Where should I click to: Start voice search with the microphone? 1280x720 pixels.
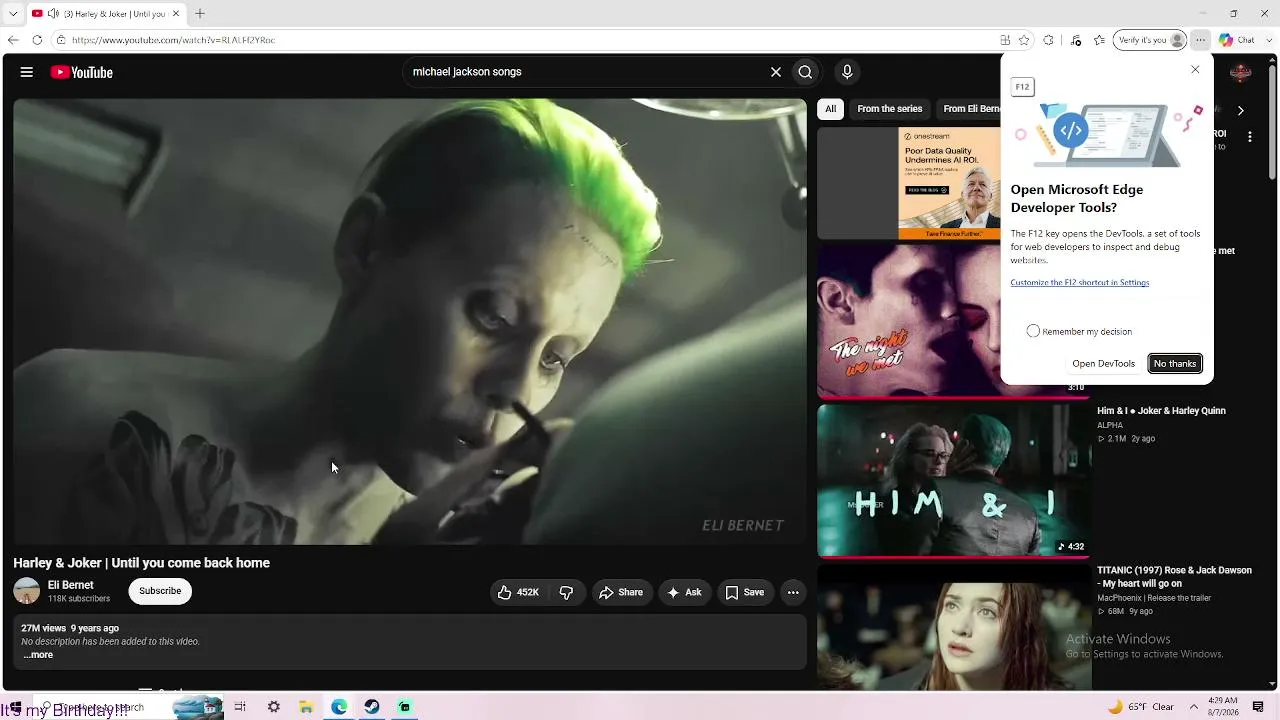[847, 72]
